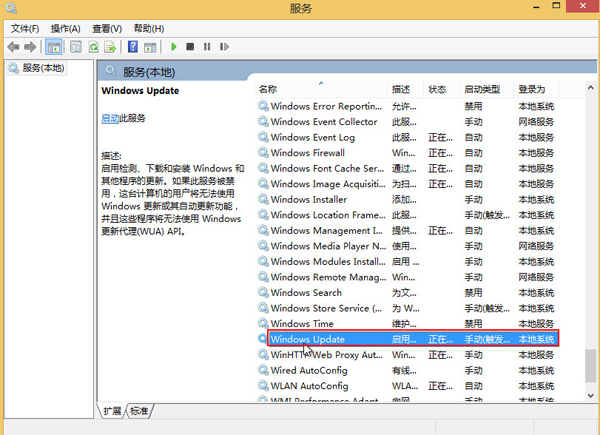Click the gear icon beside Windows Time

[263, 323]
